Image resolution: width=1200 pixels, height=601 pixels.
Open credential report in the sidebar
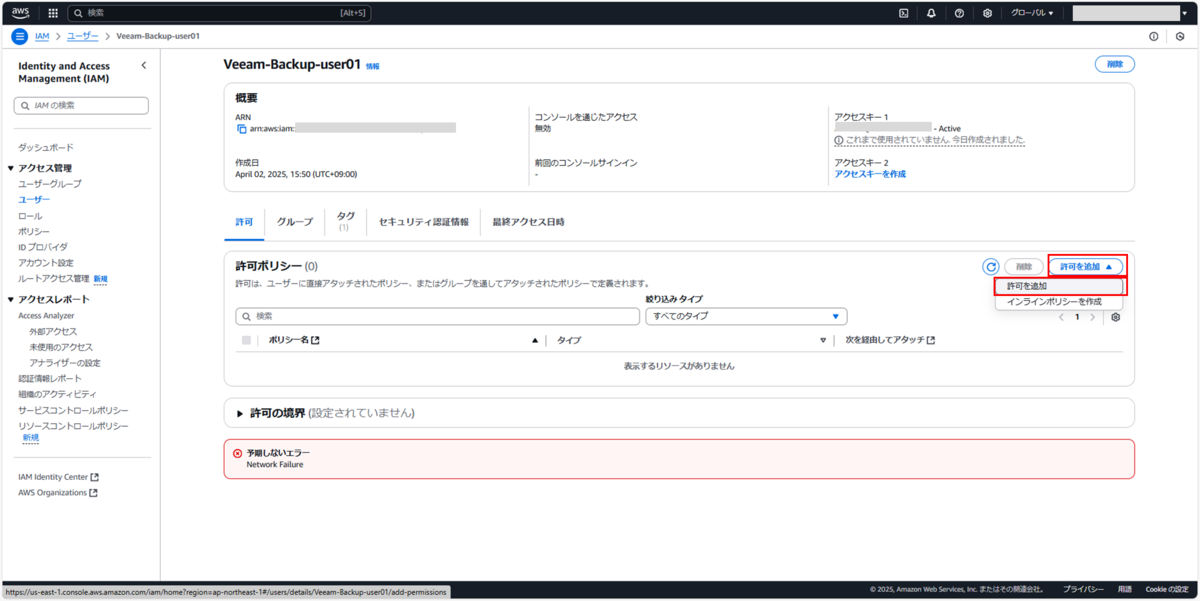50,379
